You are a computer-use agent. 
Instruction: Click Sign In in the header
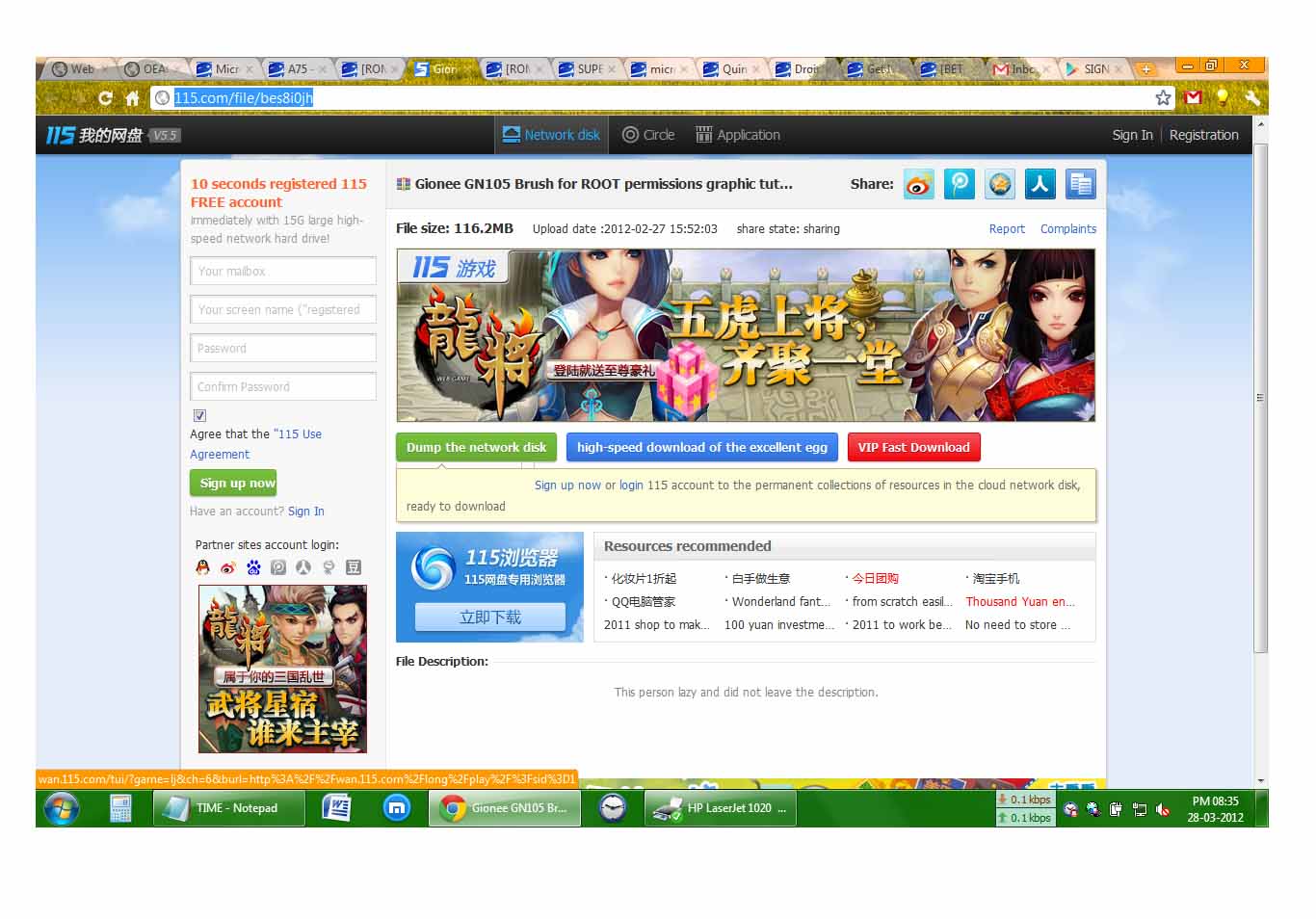(1132, 135)
